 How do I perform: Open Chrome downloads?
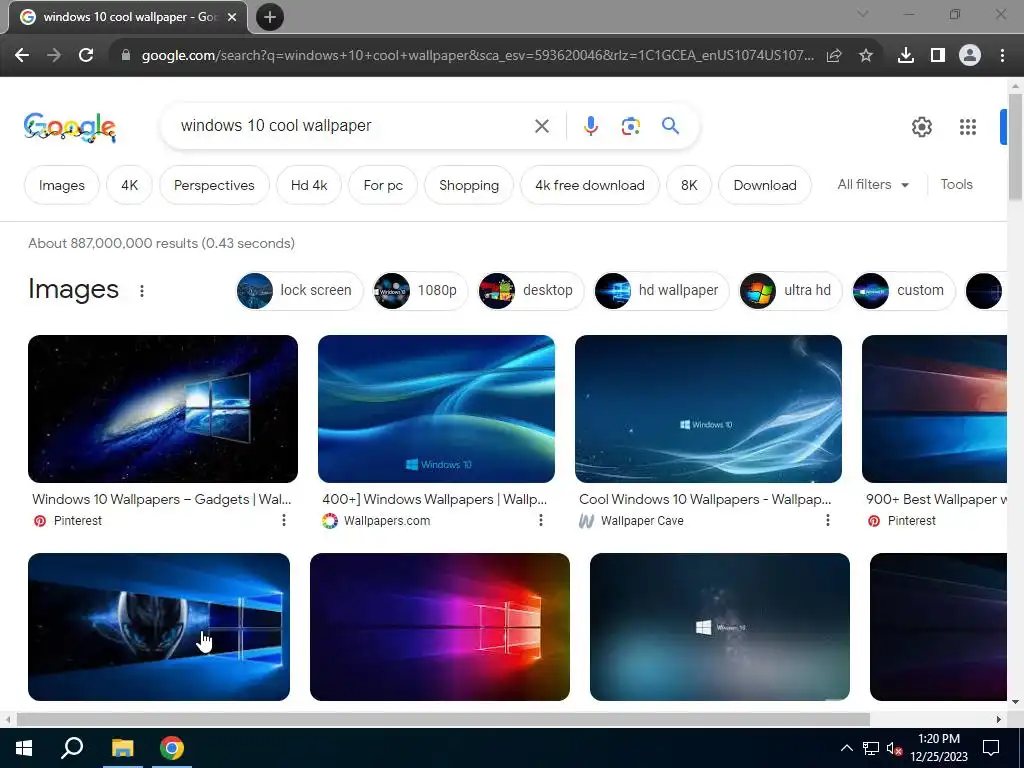[906, 56]
